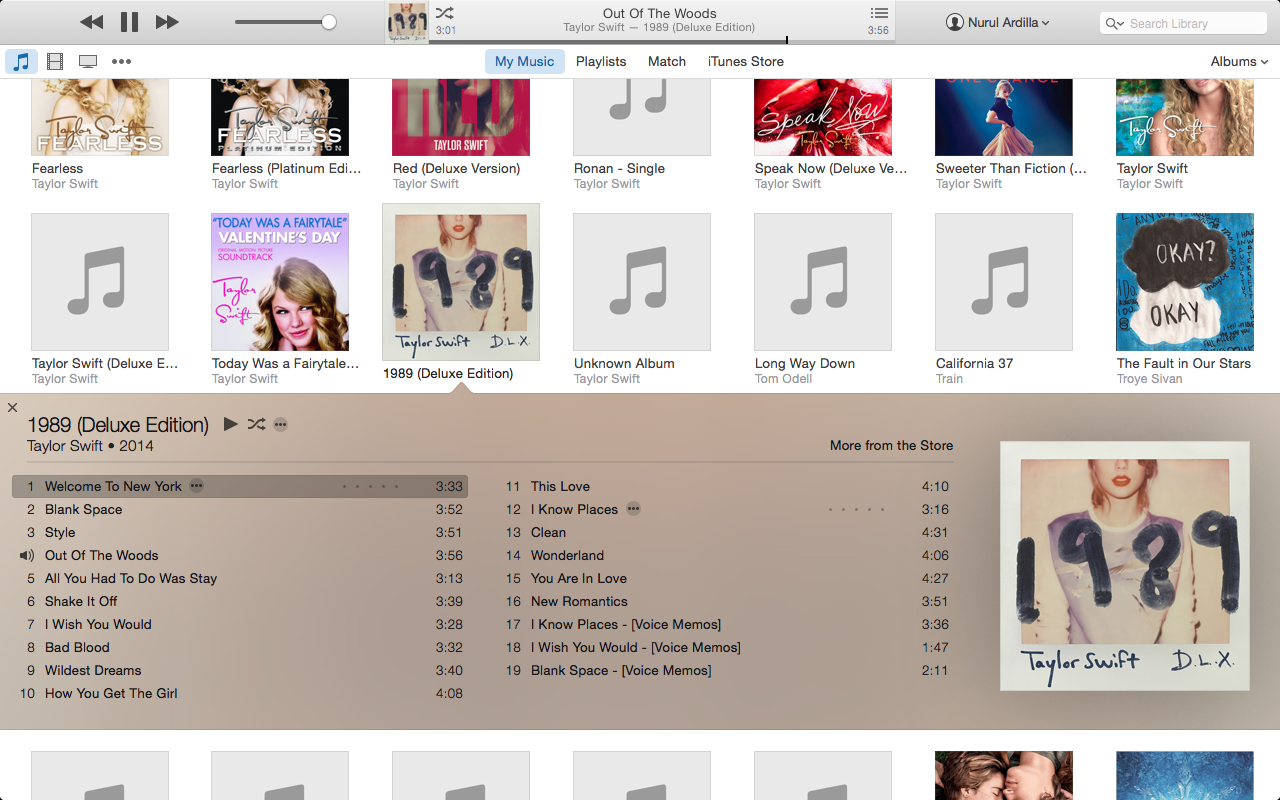The width and height of the screenshot is (1280, 800).
Task: Select the Wildest Dreams track
Action: point(240,670)
